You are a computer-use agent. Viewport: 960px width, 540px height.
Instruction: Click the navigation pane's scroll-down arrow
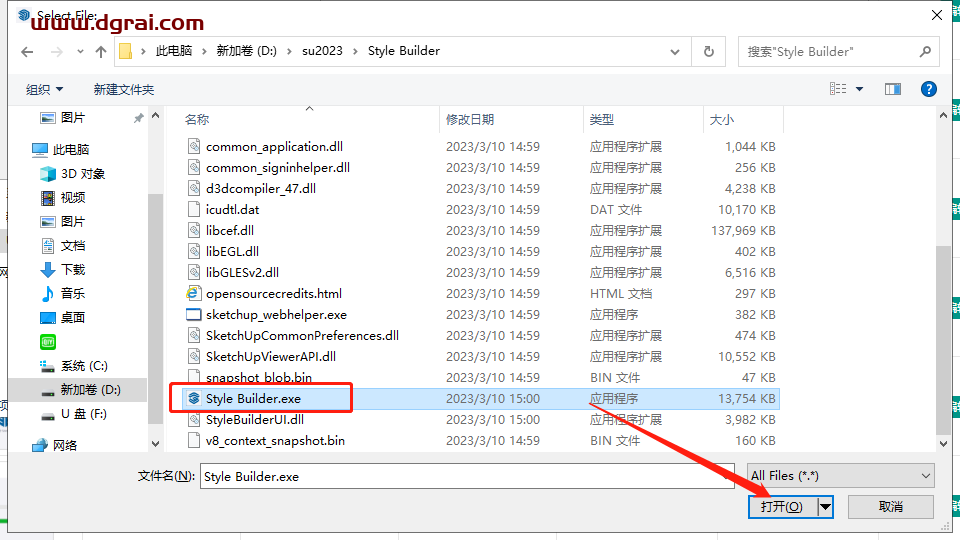[156, 444]
